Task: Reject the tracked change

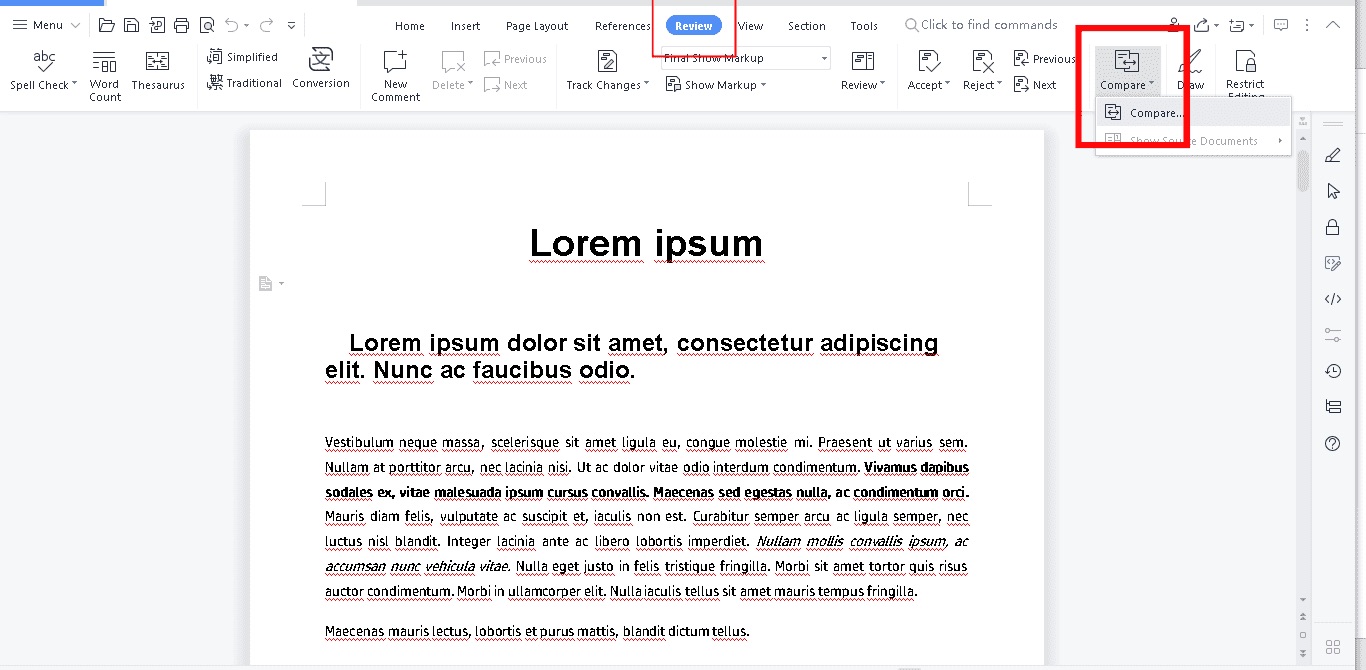Action: coord(980,70)
